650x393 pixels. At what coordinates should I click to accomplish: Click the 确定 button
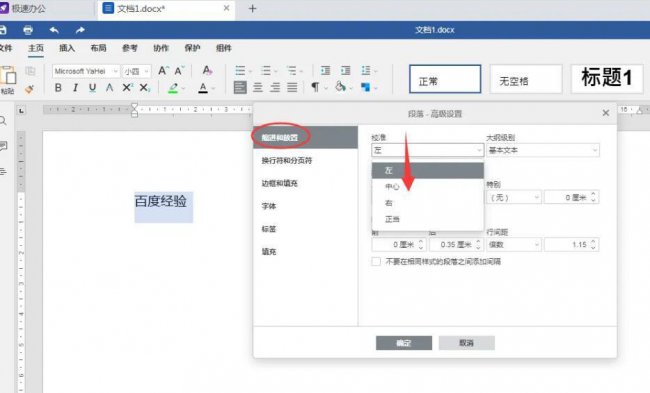[x=404, y=343]
